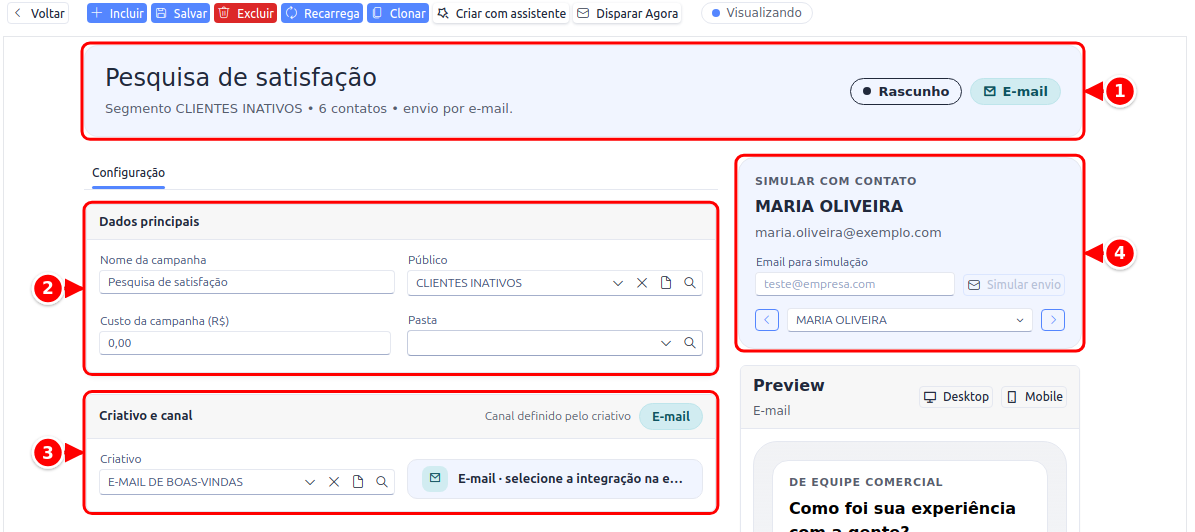Image resolution: width=1195 pixels, height=532 pixels.
Task: Click the envelope icon in integration notice
Action: 435,479
